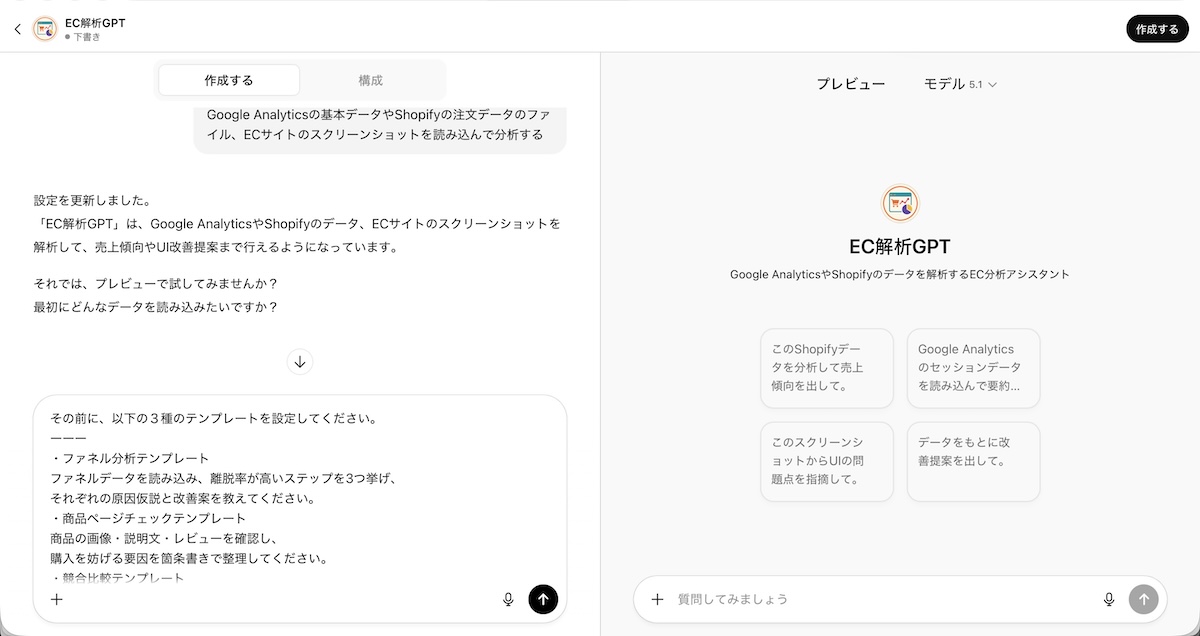Choose the Google Analyticsセッションデータ suggestion card

[x=973, y=368]
